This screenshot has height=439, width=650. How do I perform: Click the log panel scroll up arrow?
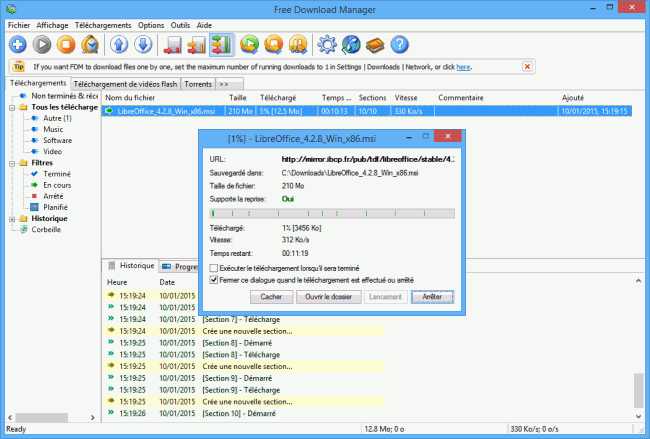tap(638, 281)
